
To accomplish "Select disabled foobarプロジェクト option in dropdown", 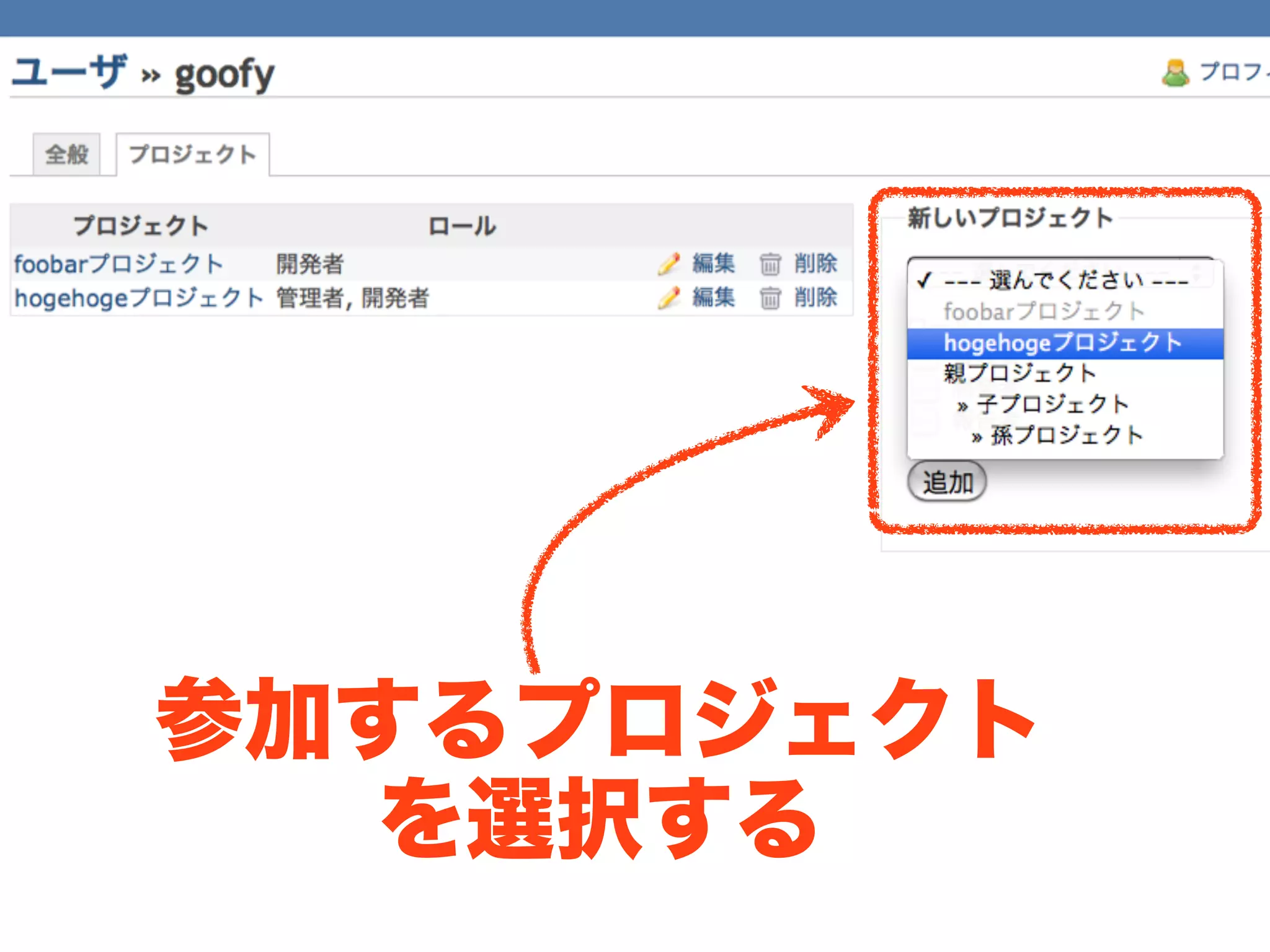I will (x=1065, y=312).
